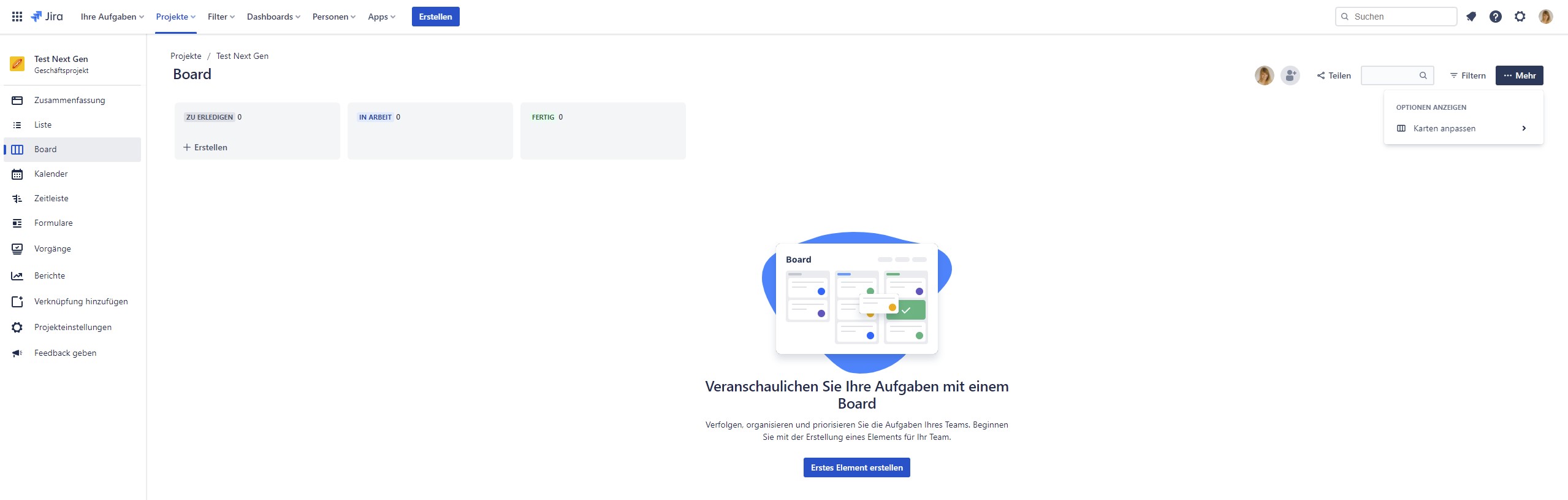Expand the Personen dropdown
The width and height of the screenshot is (1568, 500).
(x=334, y=17)
